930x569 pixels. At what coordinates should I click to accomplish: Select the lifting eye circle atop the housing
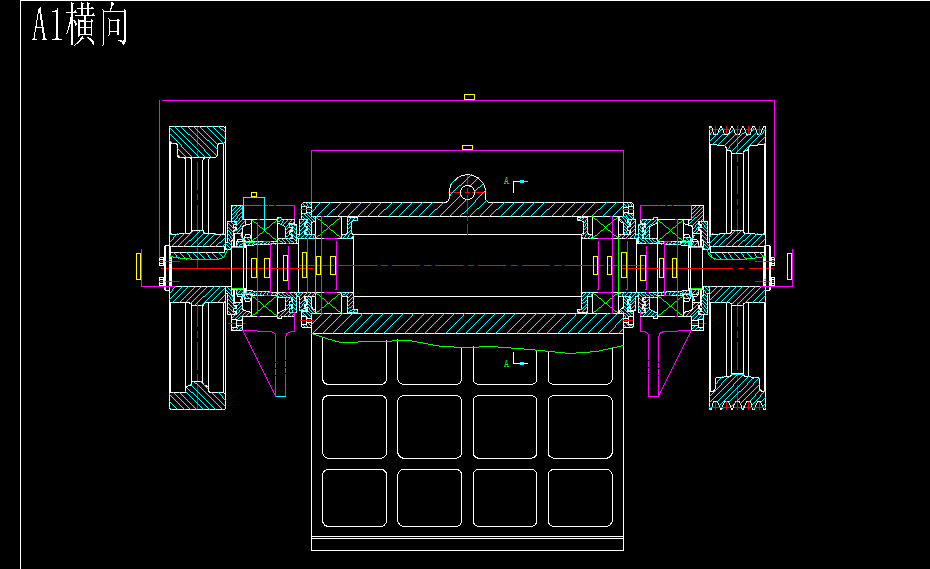point(467,192)
